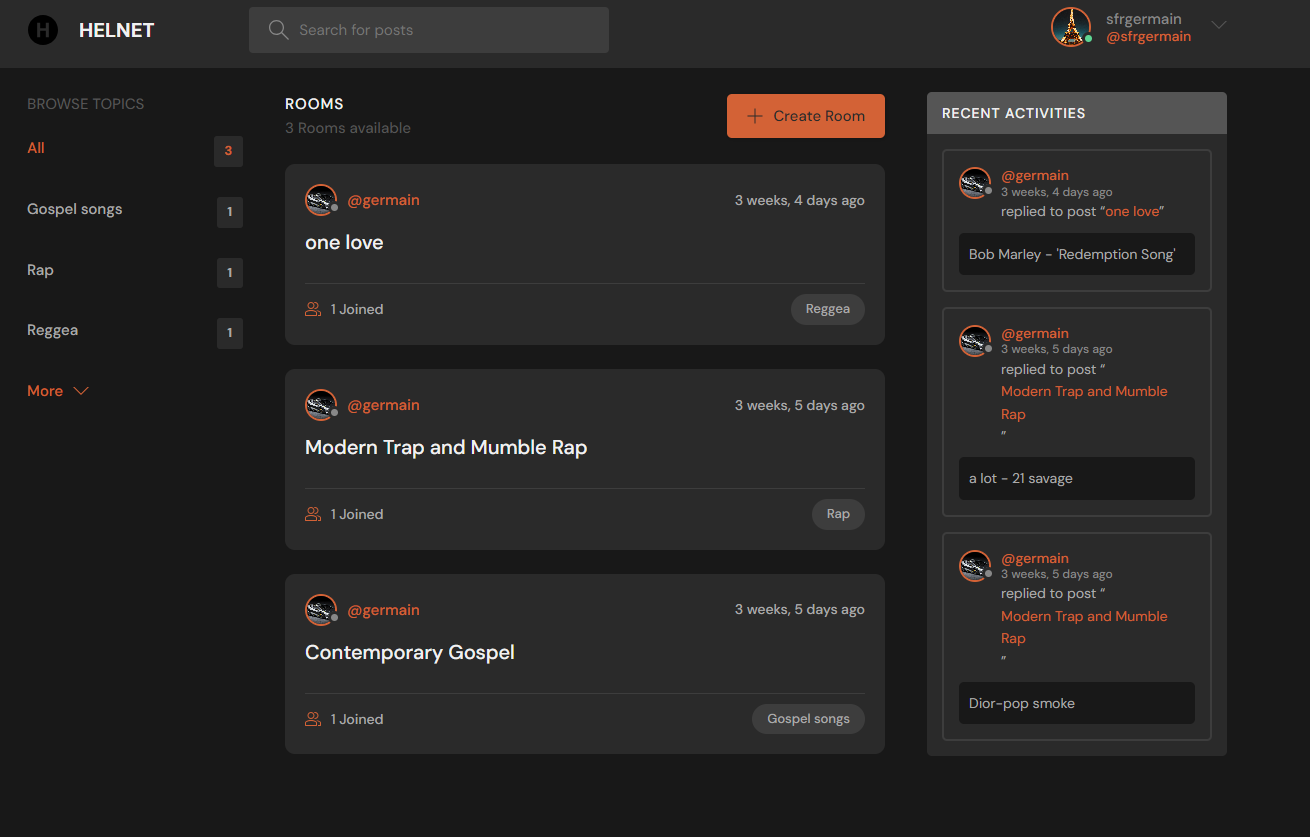The image size is (1310, 837).
Task: Click germain's avatar on one love room
Action: coord(321,200)
